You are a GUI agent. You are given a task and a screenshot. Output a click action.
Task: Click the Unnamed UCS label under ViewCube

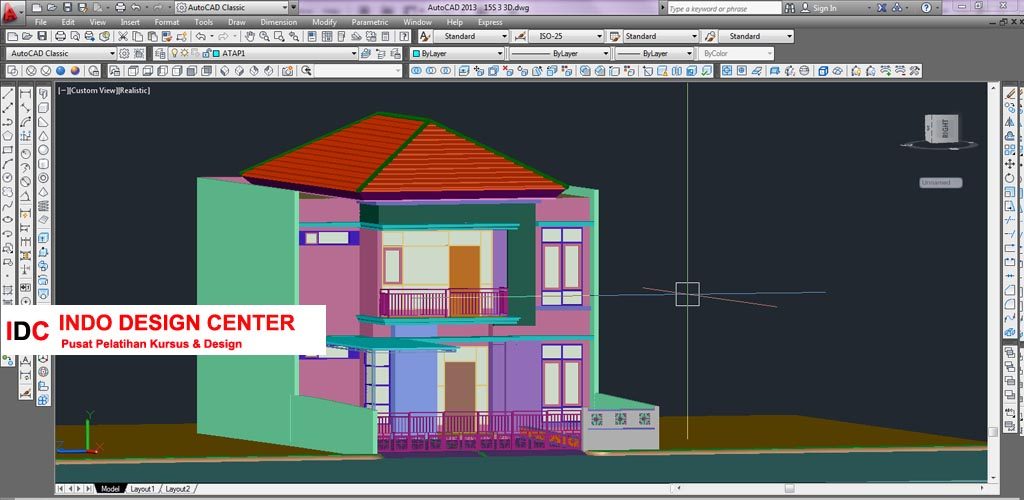[x=940, y=183]
